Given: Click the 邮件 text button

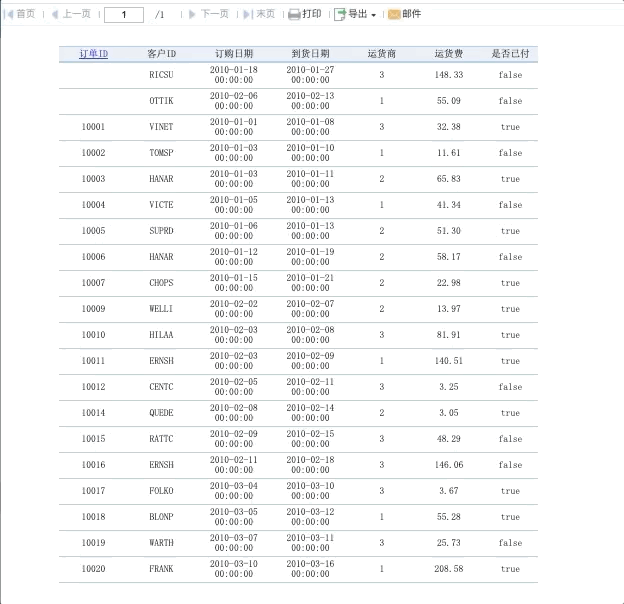Looking at the screenshot, I should tap(411, 14).
